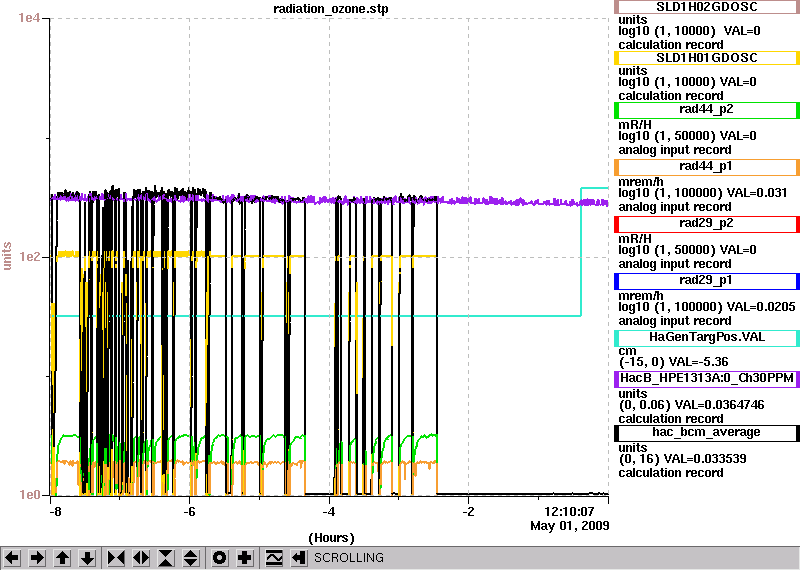
Task: Click the -8 hours tick label
Action: 55,511
